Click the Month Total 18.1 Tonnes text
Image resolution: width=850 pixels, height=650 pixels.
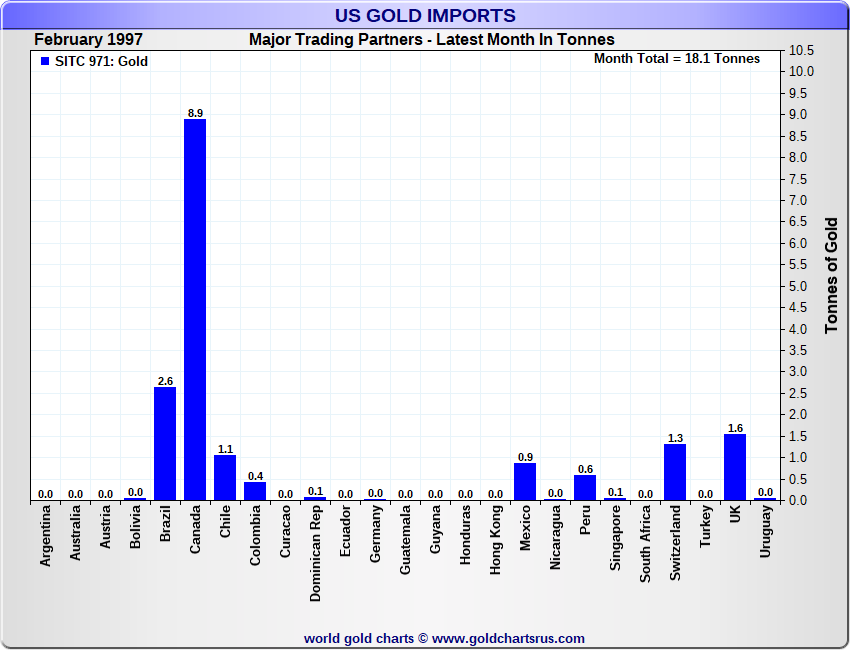pos(676,59)
